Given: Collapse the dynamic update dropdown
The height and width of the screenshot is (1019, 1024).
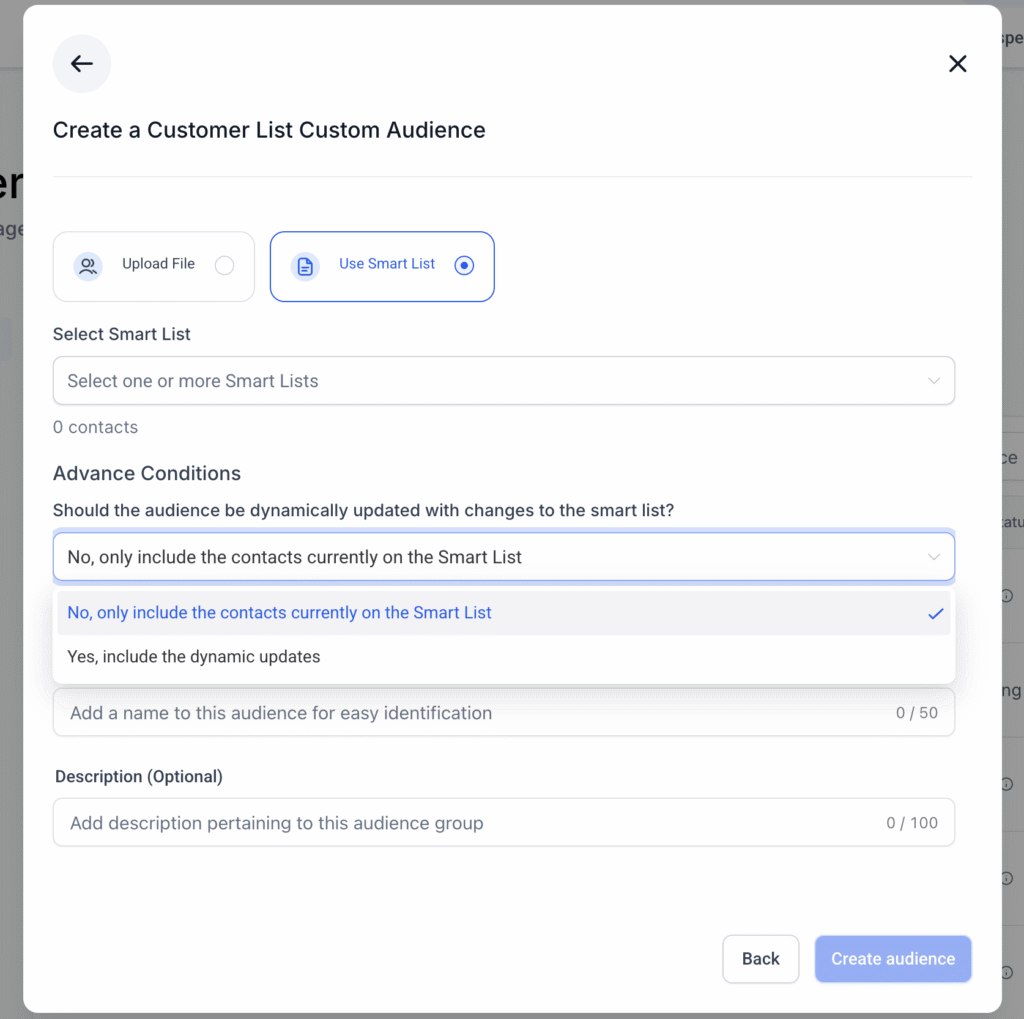Looking at the screenshot, I should tap(504, 557).
